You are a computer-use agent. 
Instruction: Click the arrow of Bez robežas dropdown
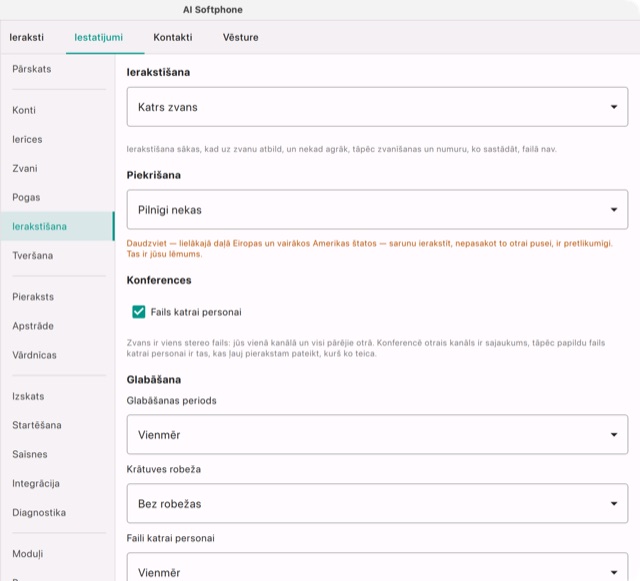pyautogui.click(x=613, y=504)
